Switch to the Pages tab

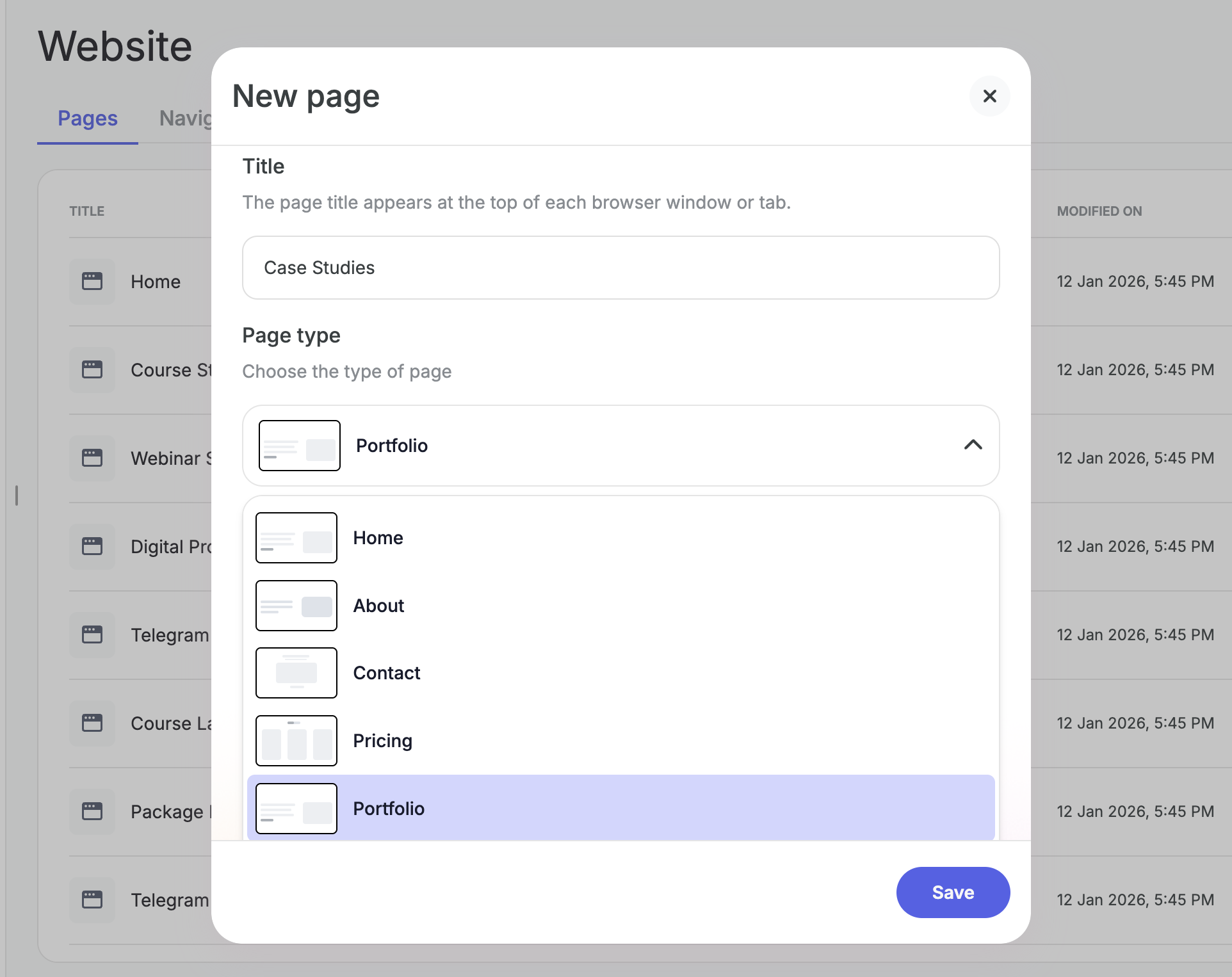(x=88, y=118)
